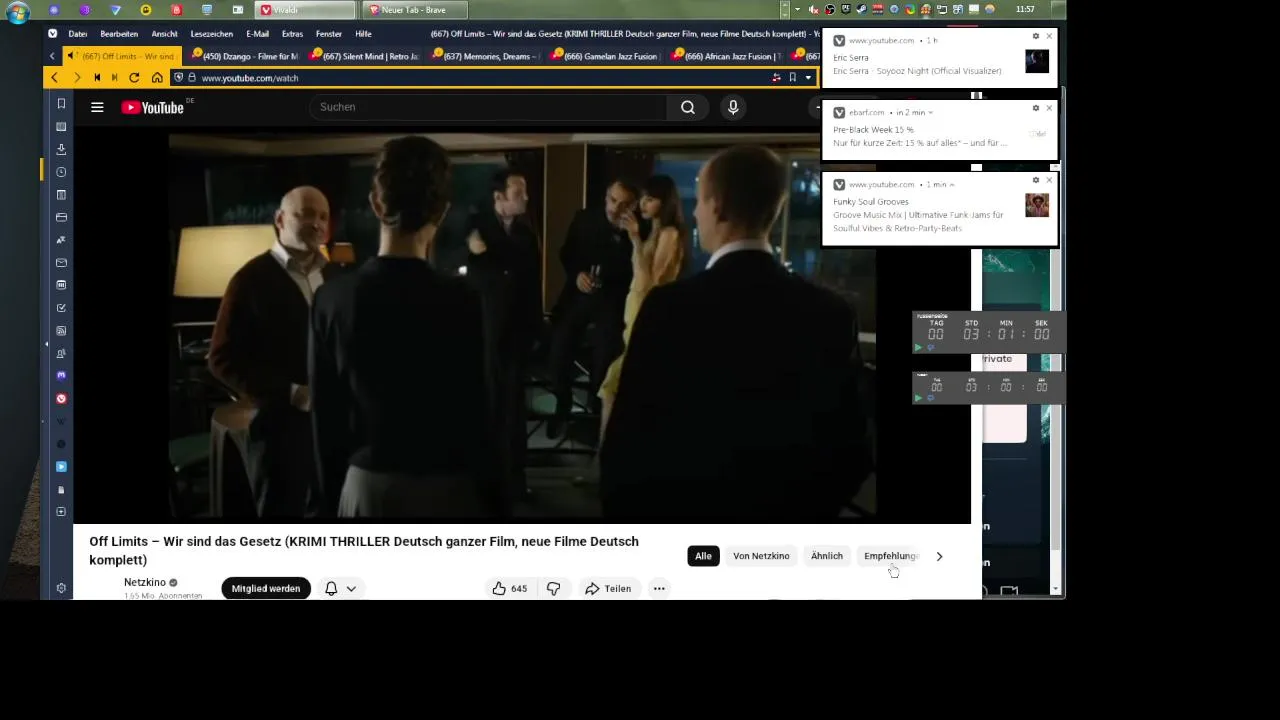The height and width of the screenshot is (720, 1280).
Task: Click the YouTube search magnifier button
Action: [688, 107]
